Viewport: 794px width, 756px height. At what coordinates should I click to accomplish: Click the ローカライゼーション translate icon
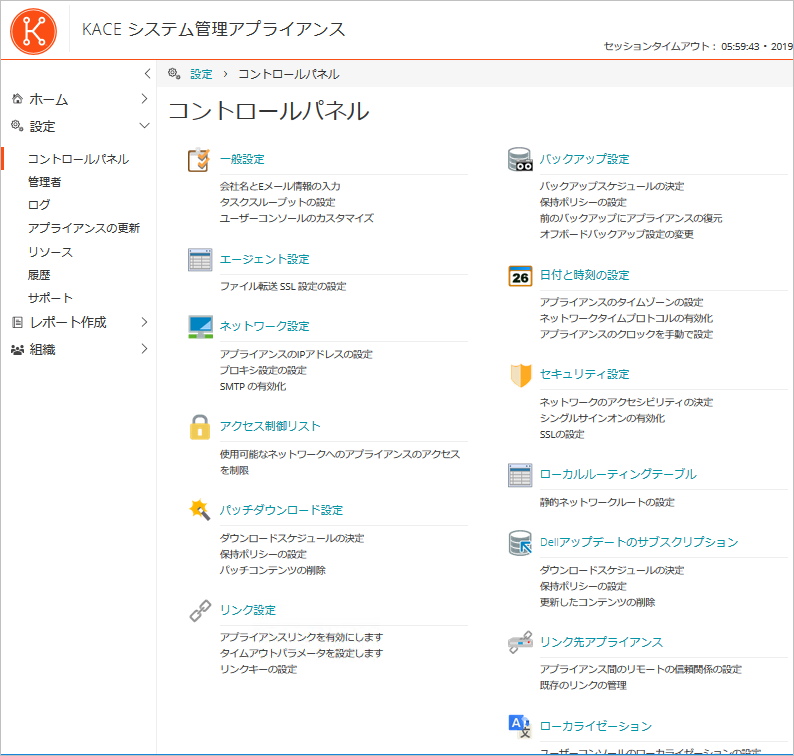click(520, 726)
